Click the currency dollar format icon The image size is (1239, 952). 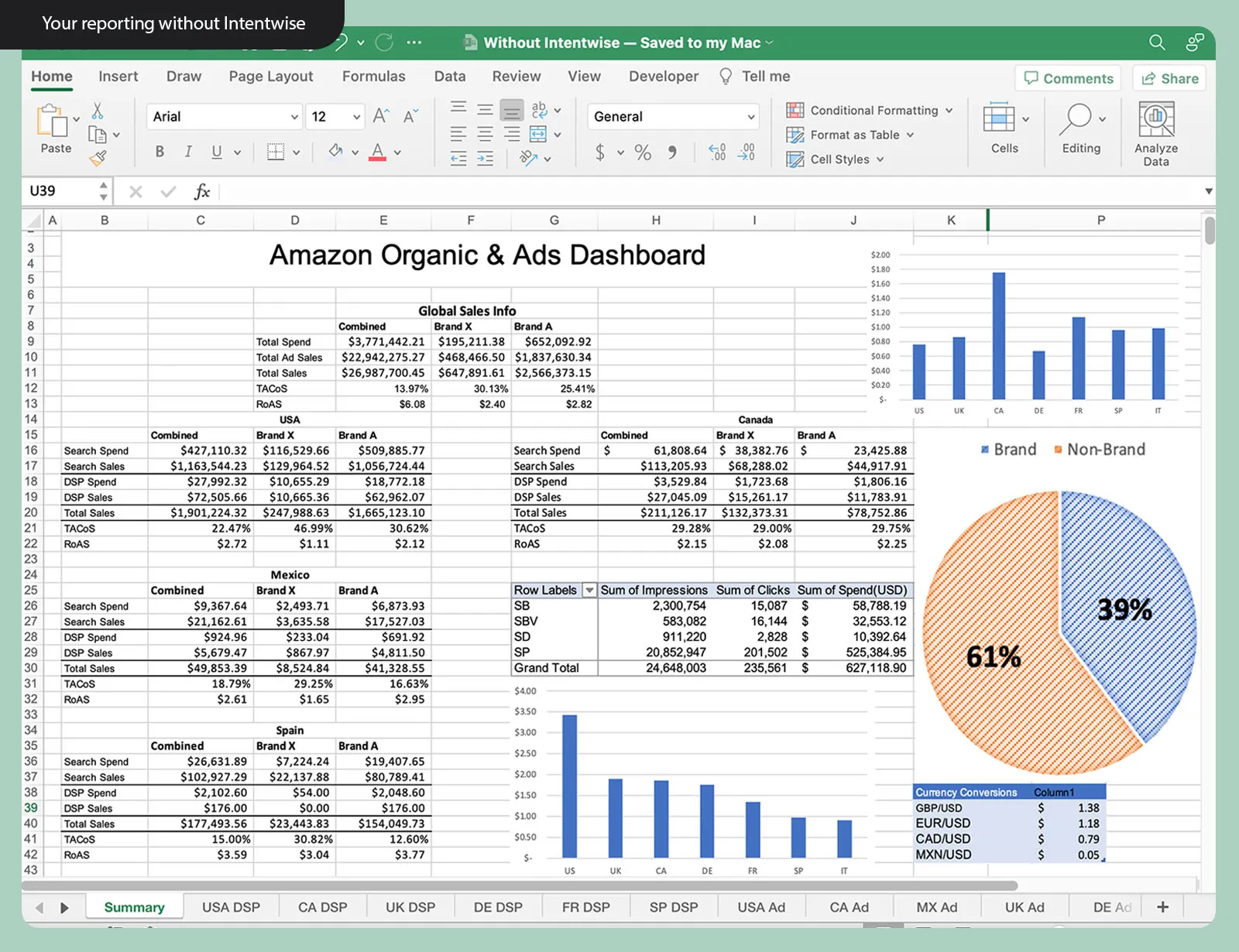[600, 152]
